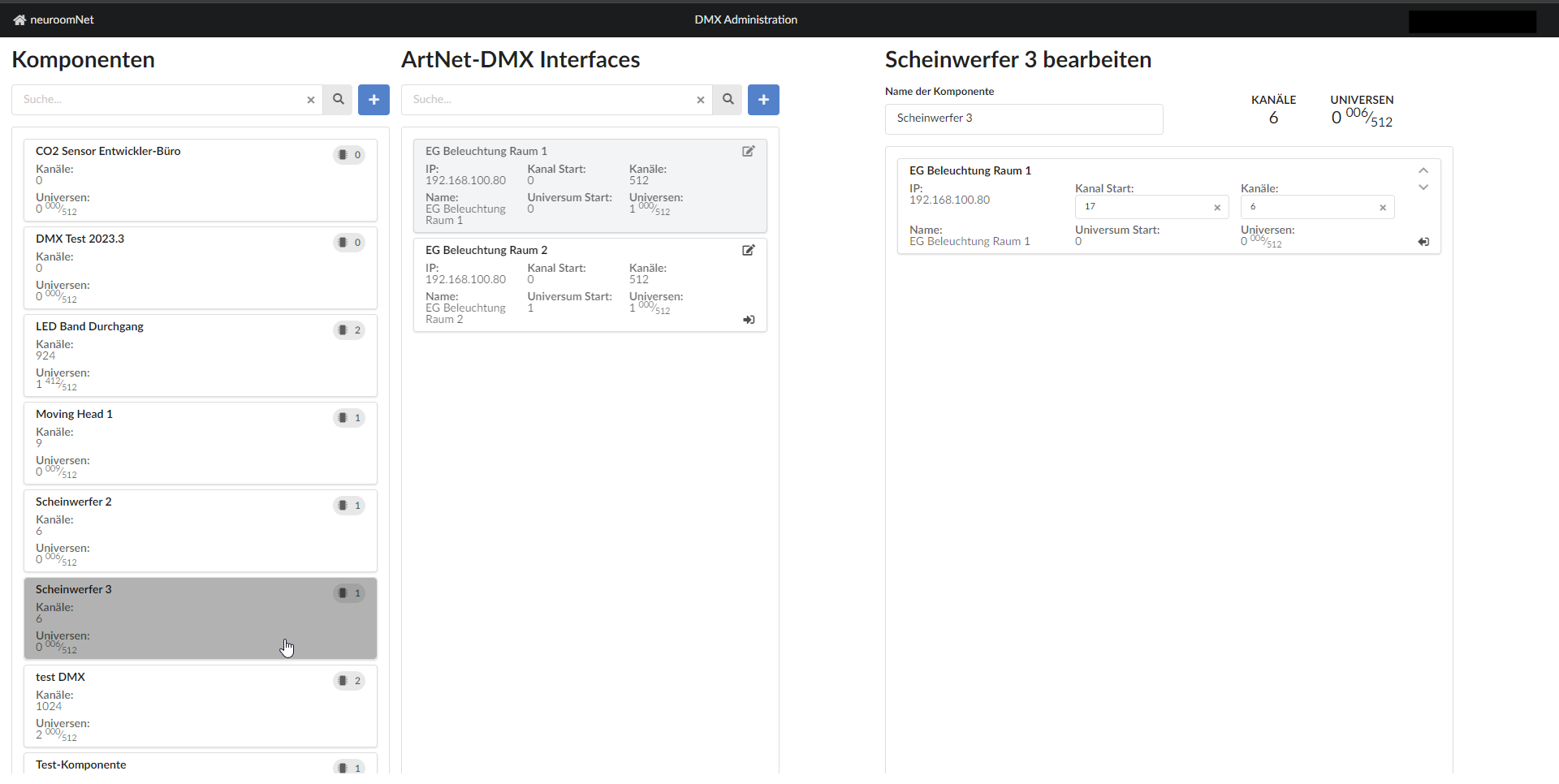Click the assign arrow icon on EG Beleuchtung Raum 2
The image size is (1559, 784).
click(748, 320)
